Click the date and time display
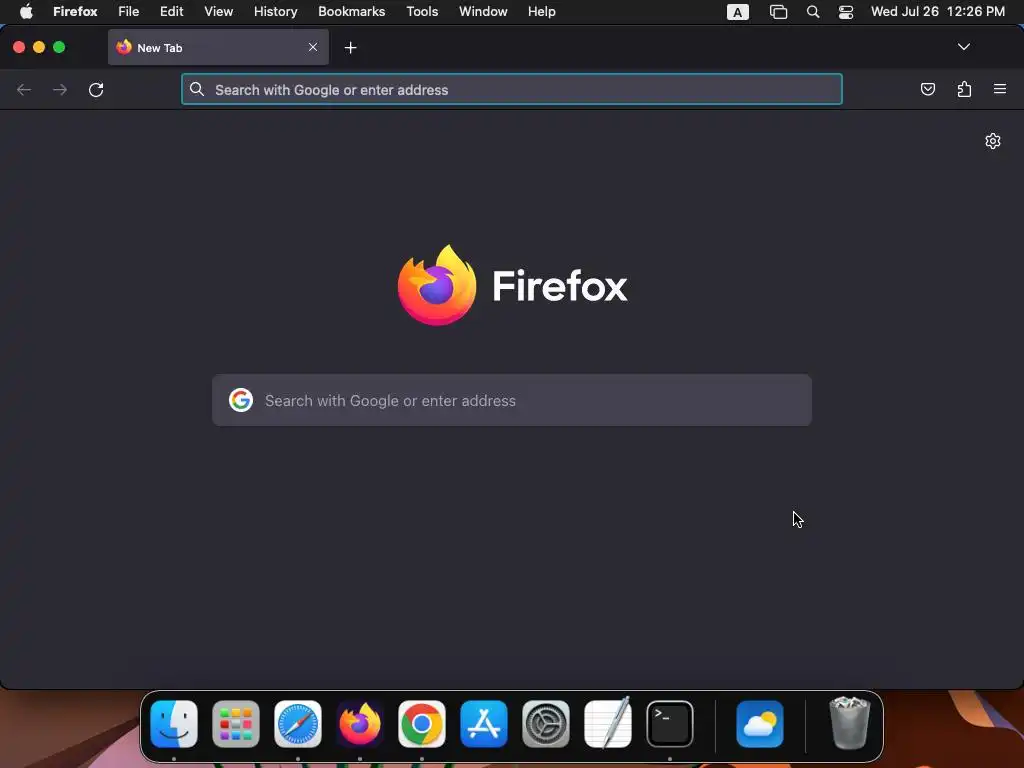Image resolution: width=1024 pixels, height=768 pixels. pos(937,12)
